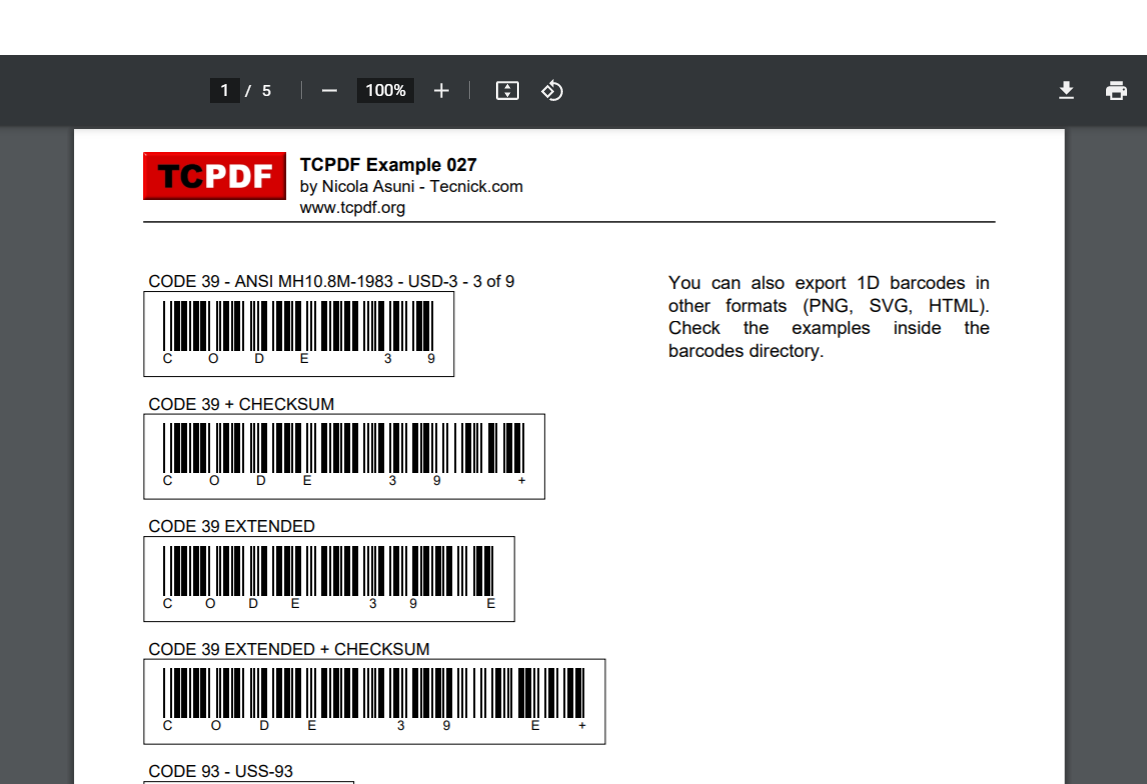The image size is (1147, 784).
Task: Click the 'by Nicola Asuni - Tecnick.com' text
Action: click(411, 186)
